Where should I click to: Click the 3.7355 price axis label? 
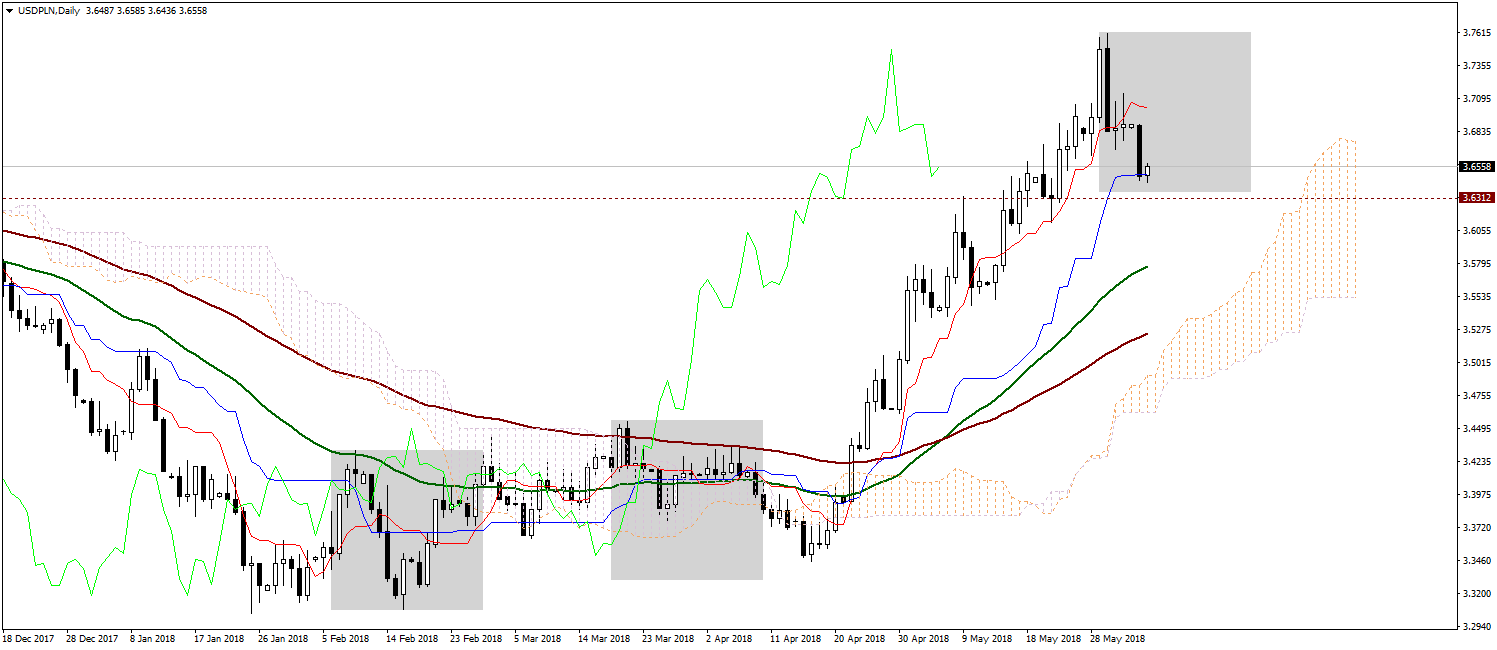point(1477,66)
